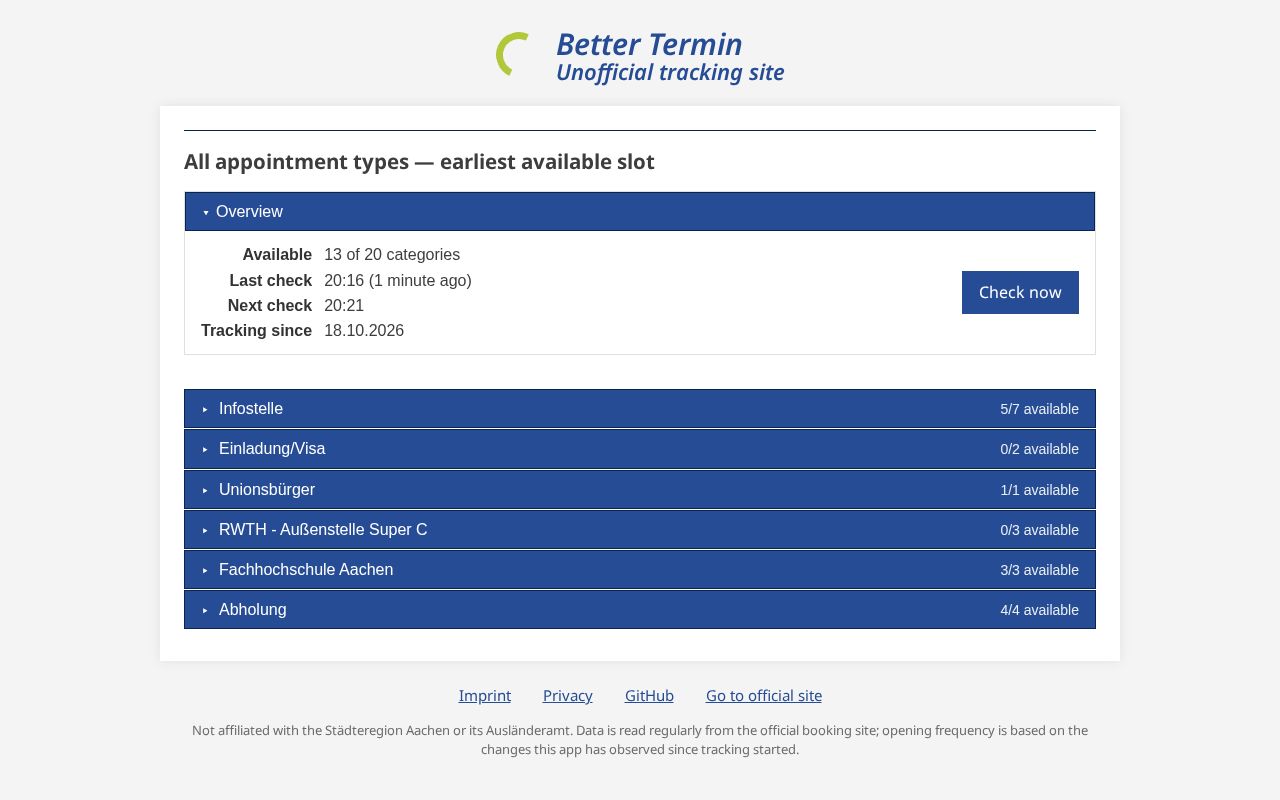Click the 'Available' label in Overview
This screenshot has height=800, width=1280.
click(277, 255)
